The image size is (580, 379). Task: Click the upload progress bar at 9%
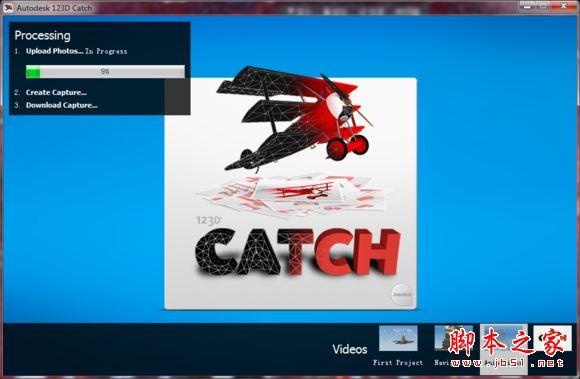click(x=105, y=71)
